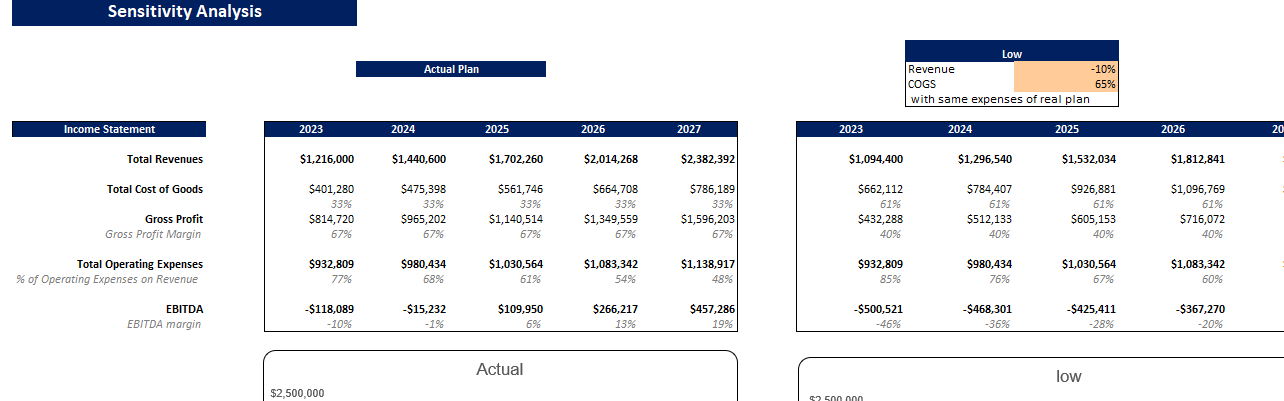Click gross profit value $1,596,203
The width and height of the screenshot is (1284, 401).
(x=708, y=219)
